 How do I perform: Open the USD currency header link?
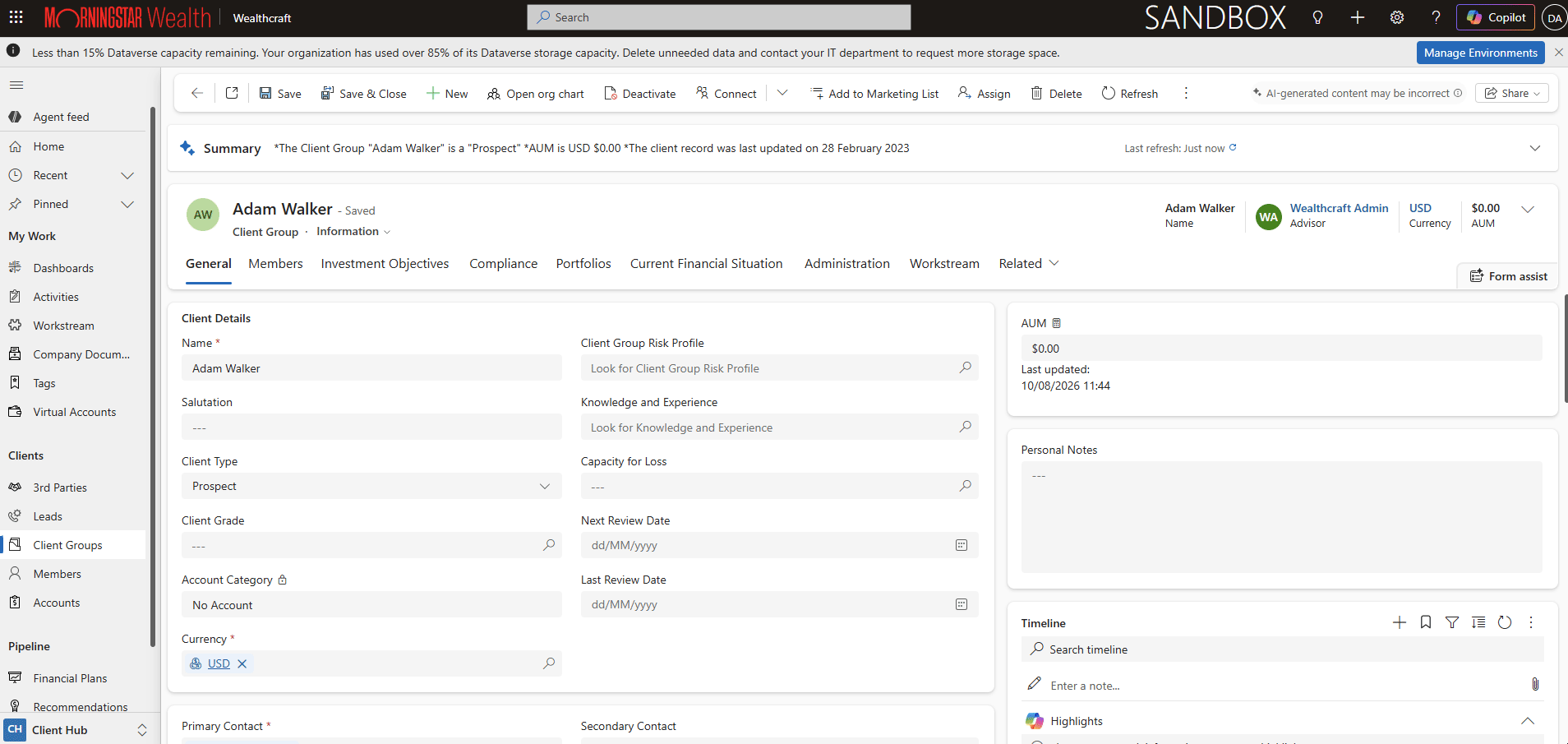(1420, 208)
